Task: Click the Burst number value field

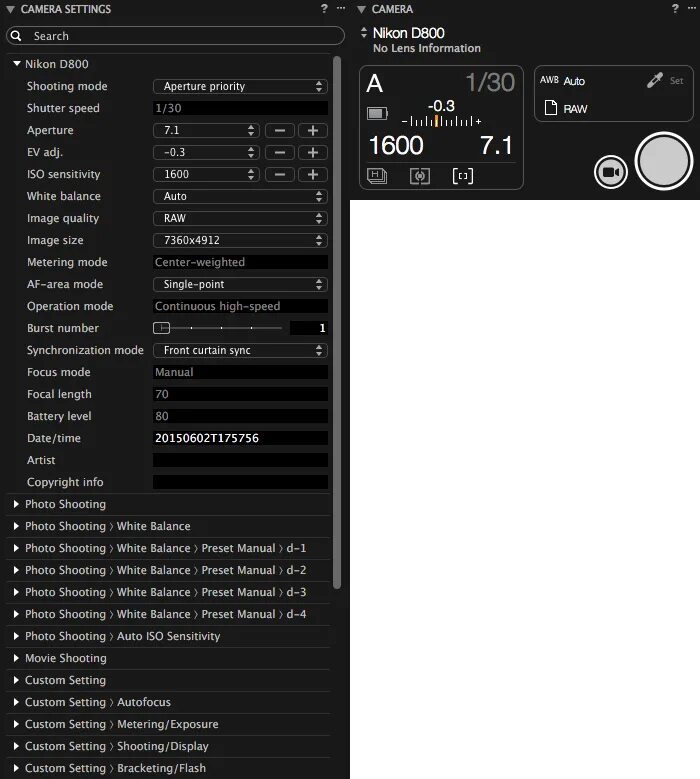Action: pyautogui.click(x=309, y=328)
